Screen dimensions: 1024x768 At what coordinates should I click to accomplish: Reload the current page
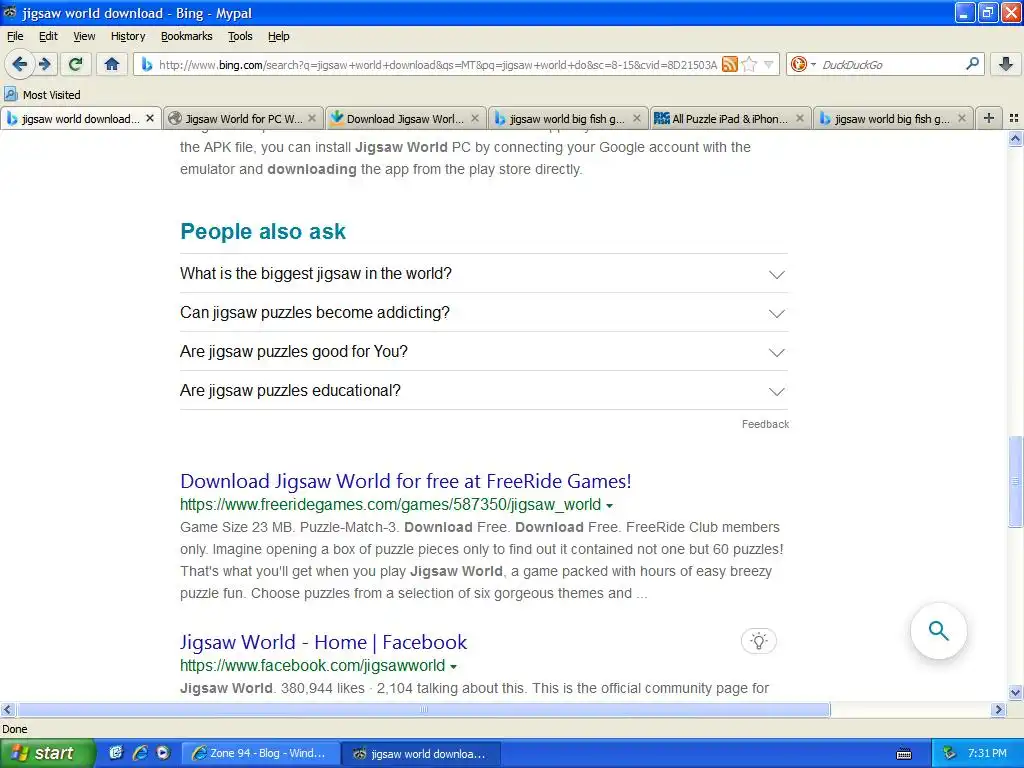coord(76,64)
